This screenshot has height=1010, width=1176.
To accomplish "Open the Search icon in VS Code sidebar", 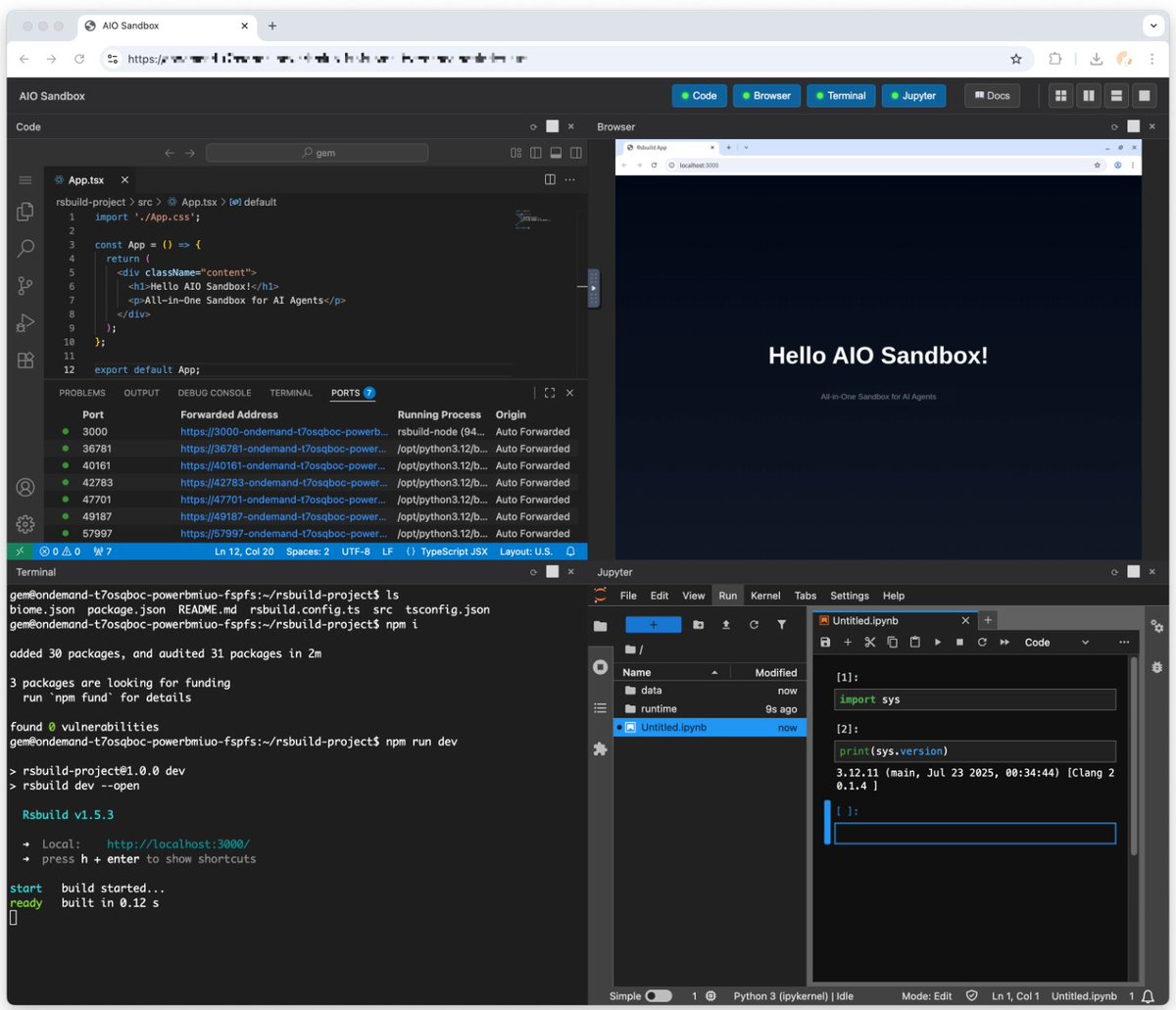I will coord(25,249).
